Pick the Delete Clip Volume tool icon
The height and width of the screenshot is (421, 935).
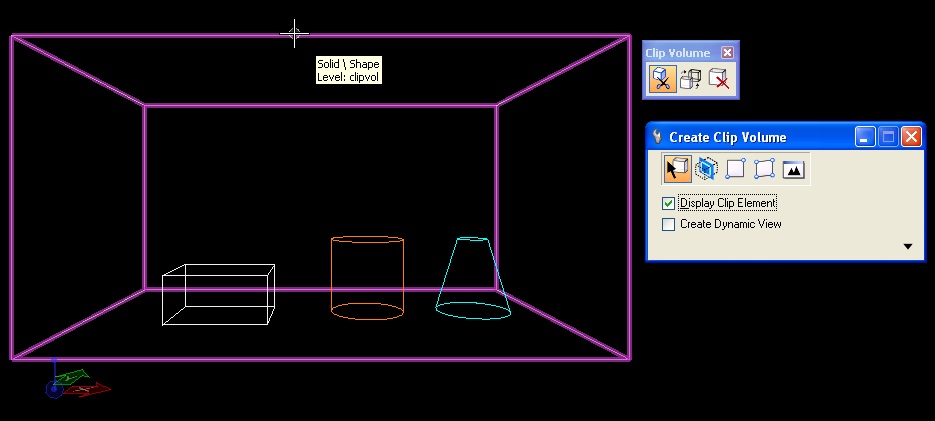tap(719, 79)
